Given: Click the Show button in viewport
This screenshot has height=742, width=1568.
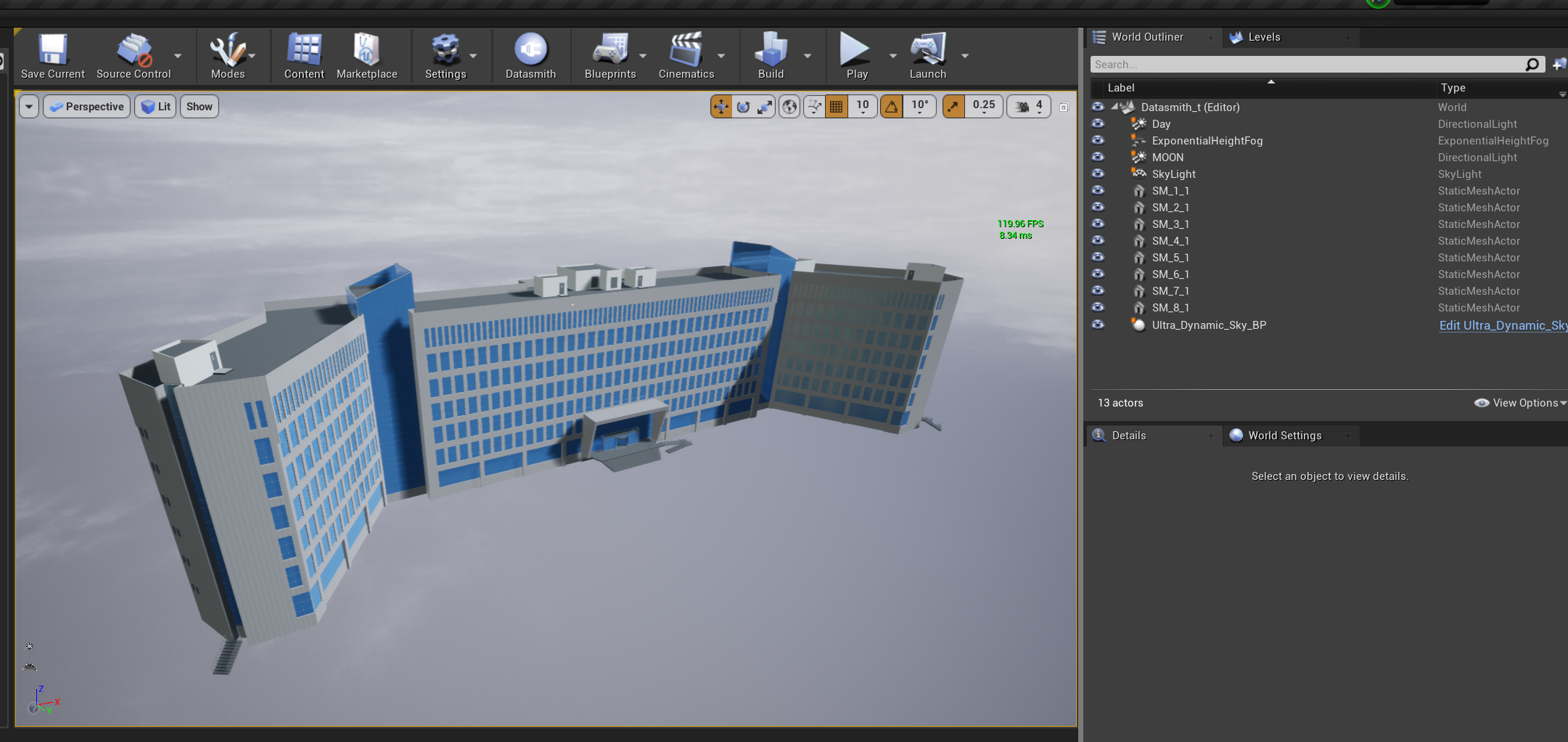Looking at the screenshot, I should pyautogui.click(x=199, y=106).
